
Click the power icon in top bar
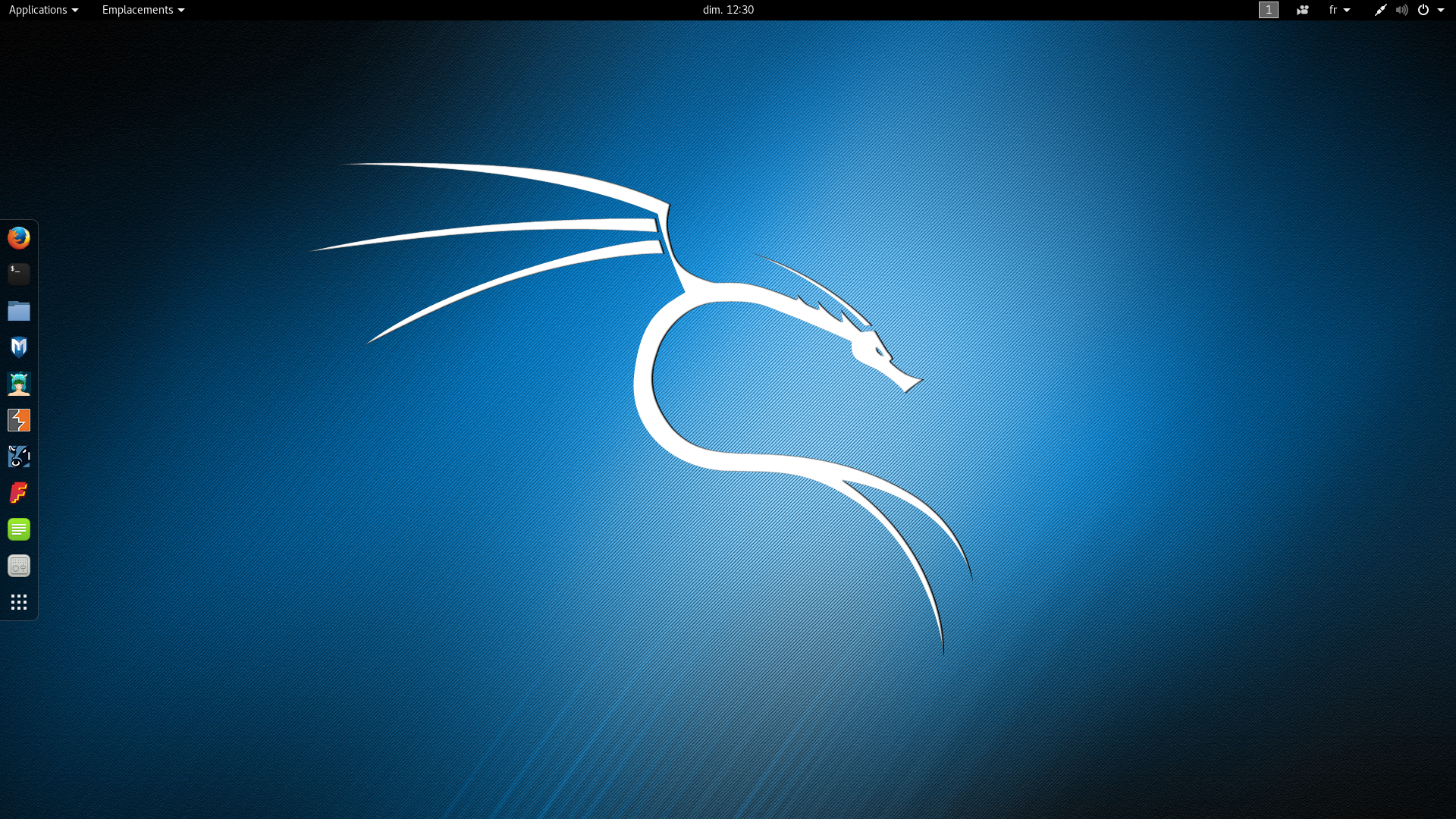(x=1423, y=10)
